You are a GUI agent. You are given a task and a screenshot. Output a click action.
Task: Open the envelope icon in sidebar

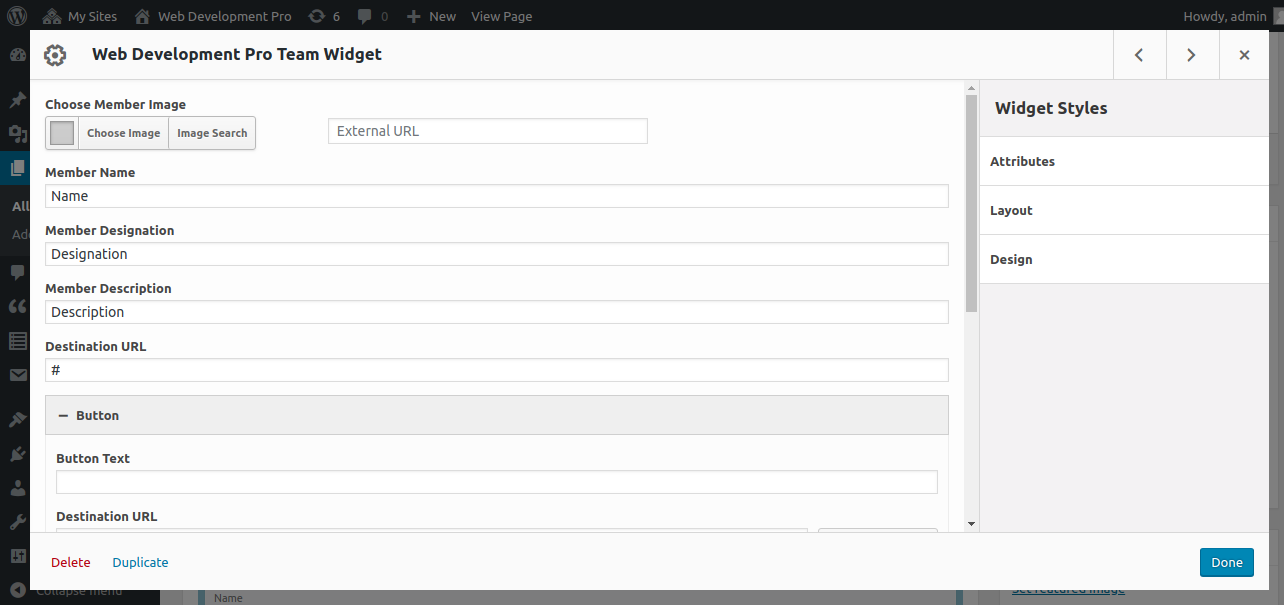click(x=17, y=375)
